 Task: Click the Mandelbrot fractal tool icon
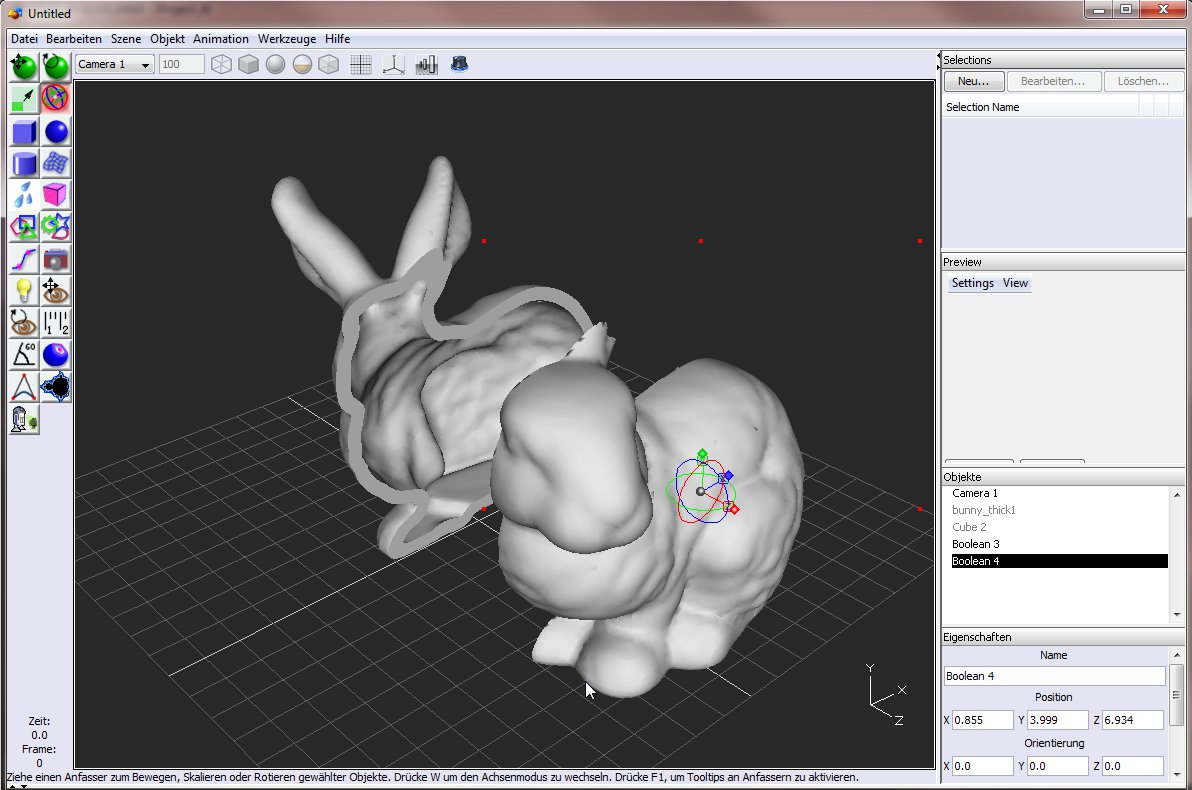tap(55, 387)
